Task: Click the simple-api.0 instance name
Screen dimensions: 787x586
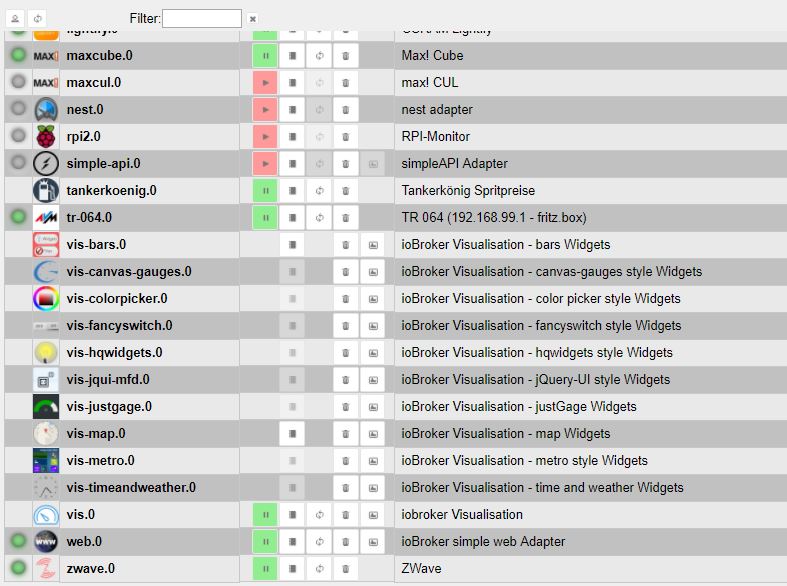Action: 103,164
